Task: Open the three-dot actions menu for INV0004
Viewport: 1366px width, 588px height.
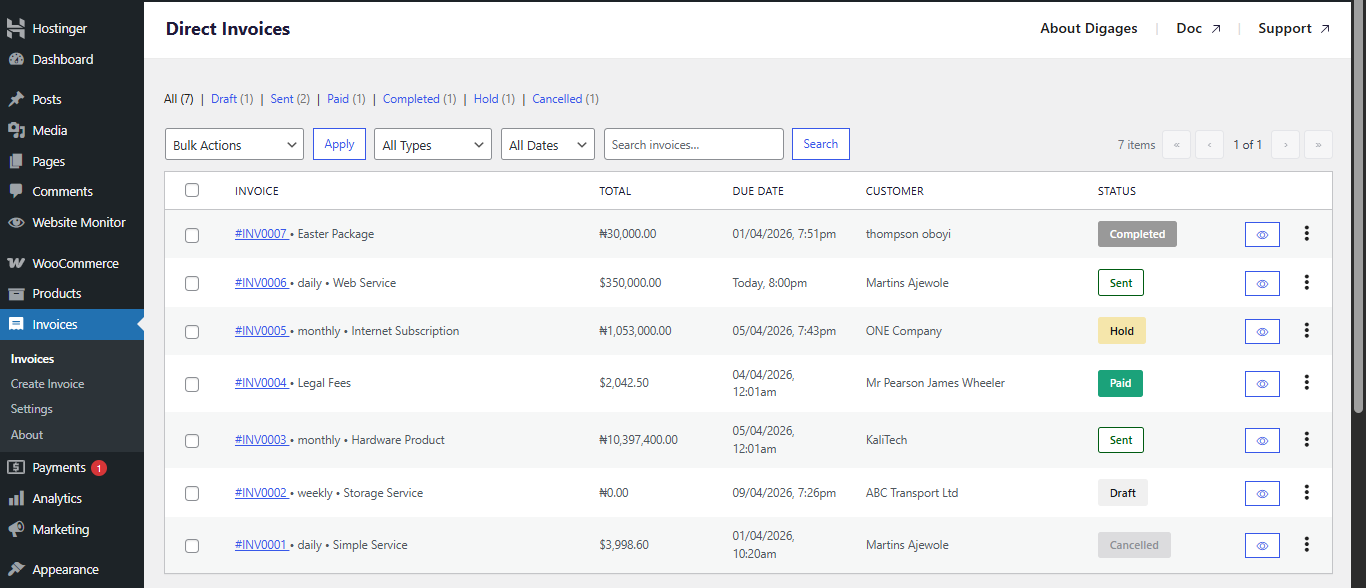Action: pyautogui.click(x=1306, y=383)
